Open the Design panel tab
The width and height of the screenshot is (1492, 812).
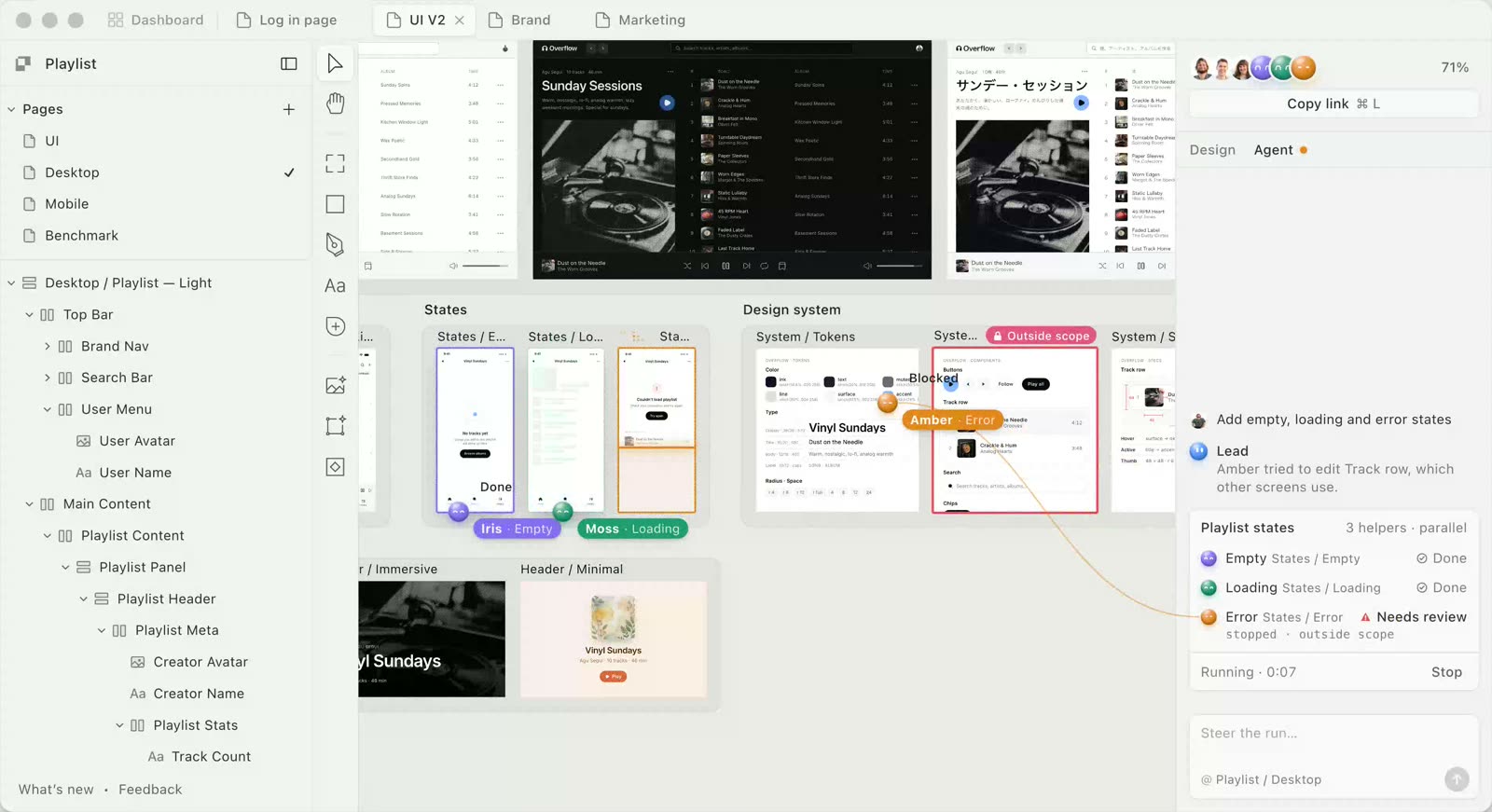point(1212,150)
